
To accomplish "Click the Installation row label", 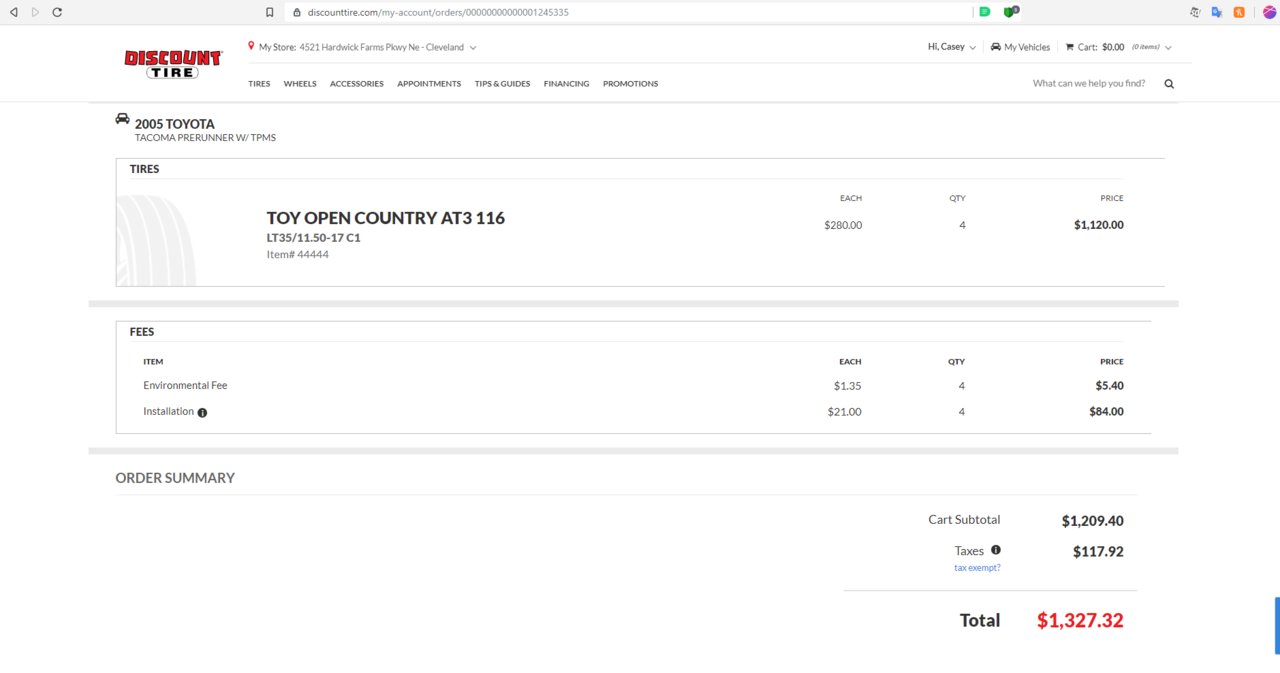I will pyautogui.click(x=168, y=411).
